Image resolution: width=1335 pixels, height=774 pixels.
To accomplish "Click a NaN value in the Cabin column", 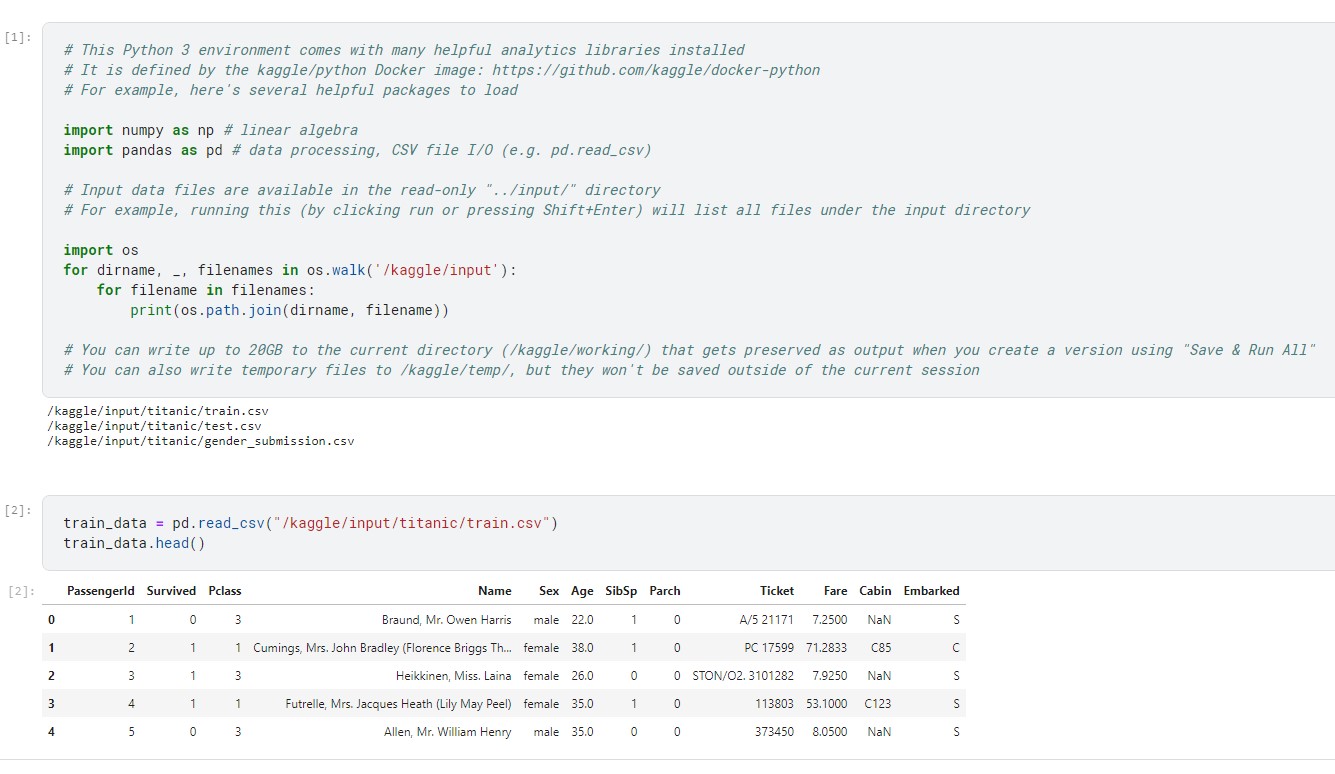I will [x=877, y=619].
